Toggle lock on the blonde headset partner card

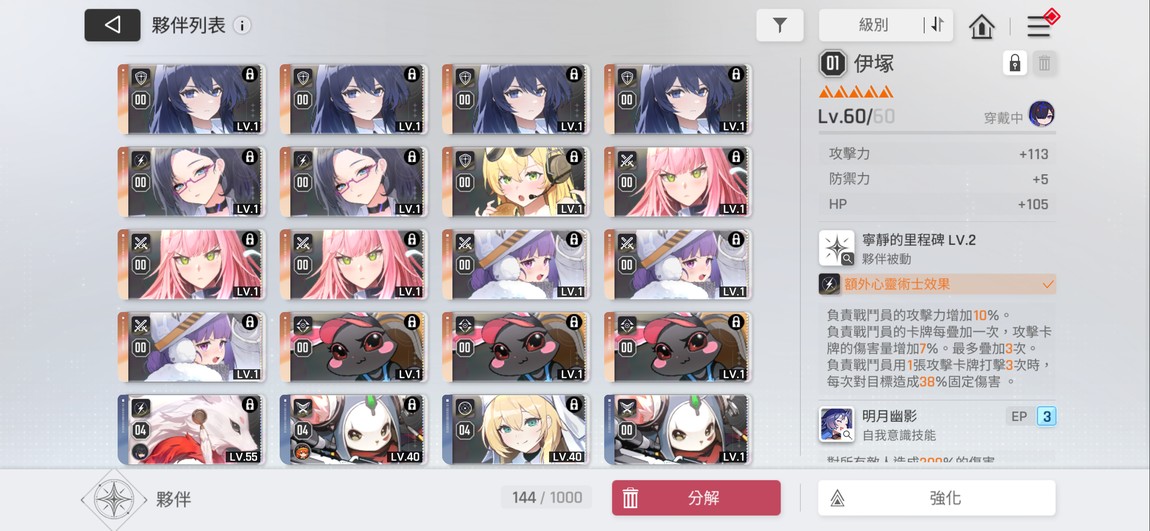(x=574, y=156)
